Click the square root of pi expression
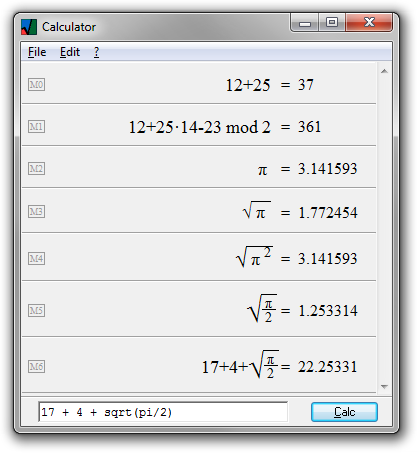418x453 pixels. [x=257, y=211]
